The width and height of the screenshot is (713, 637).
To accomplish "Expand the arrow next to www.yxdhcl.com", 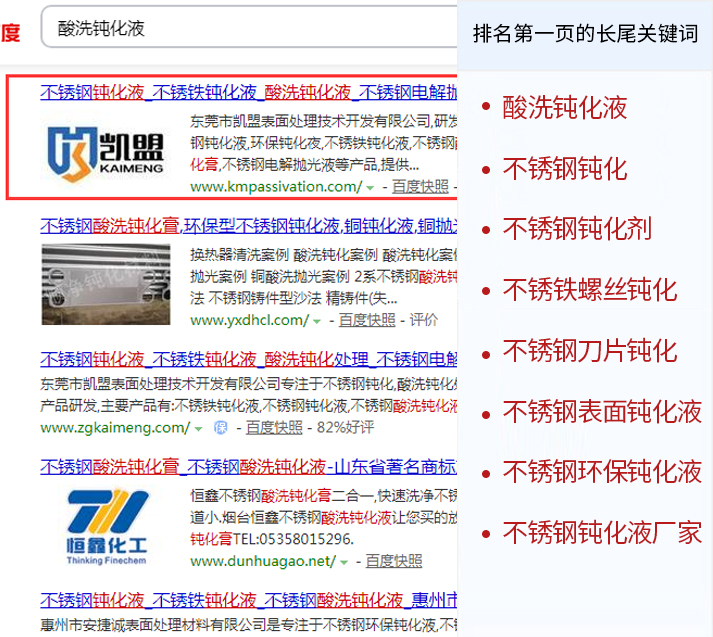I will [x=317, y=321].
